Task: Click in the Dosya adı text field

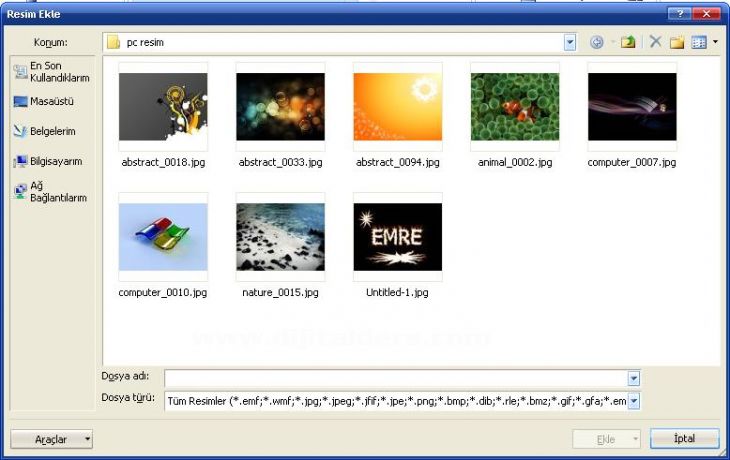Action: click(396, 378)
